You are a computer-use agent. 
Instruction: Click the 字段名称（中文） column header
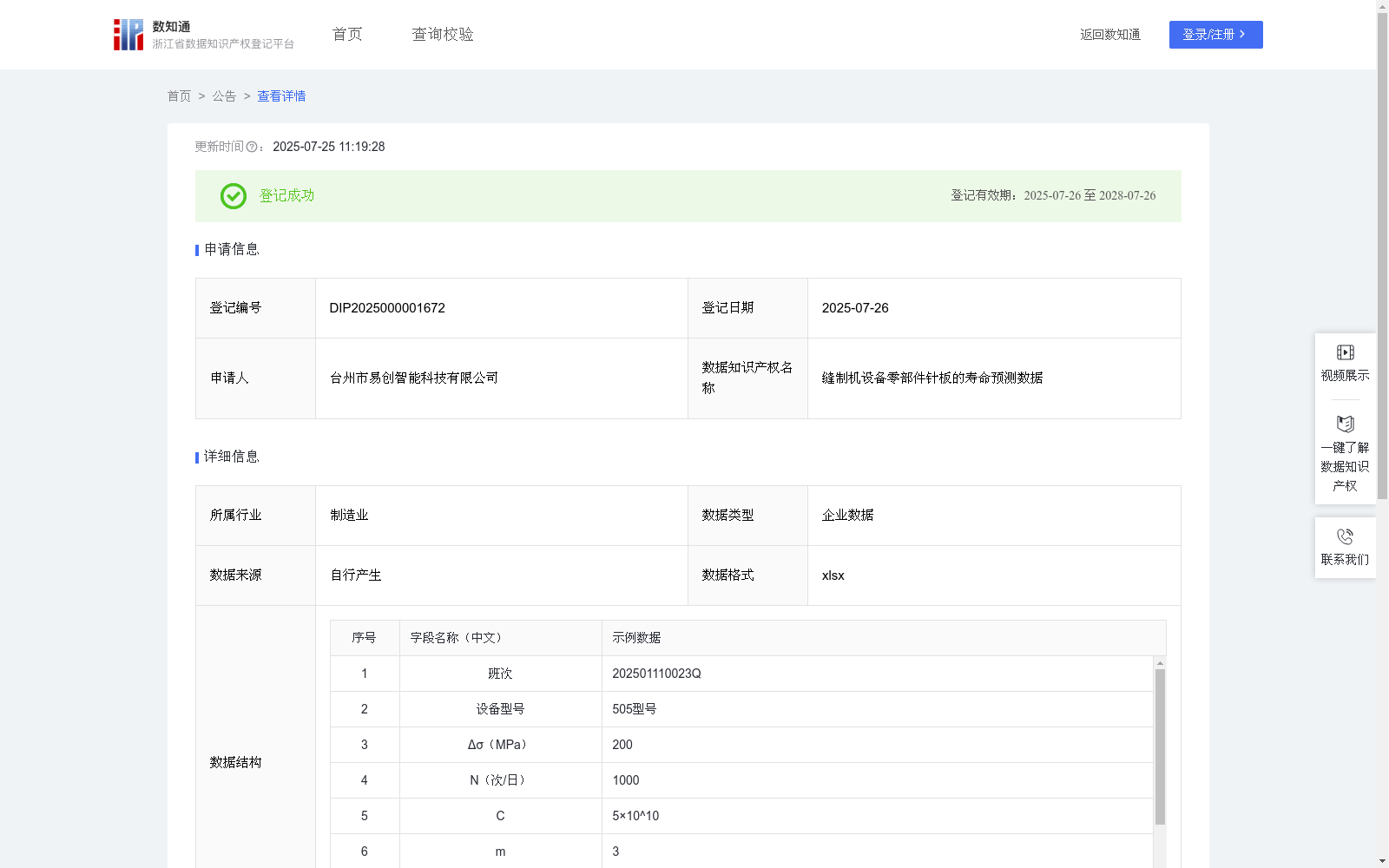pyautogui.click(x=500, y=638)
